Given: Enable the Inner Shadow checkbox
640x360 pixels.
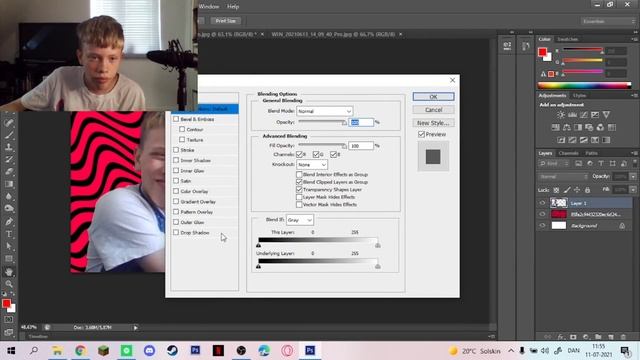Looking at the screenshot, I should pos(176,160).
